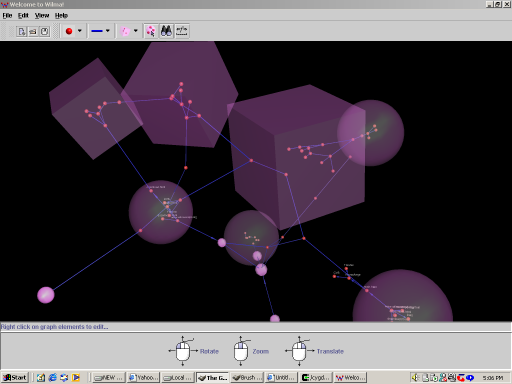Toggle the node picking pointer tool
Image resolution: width=512 pixels, height=384 pixels.
(151, 31)
